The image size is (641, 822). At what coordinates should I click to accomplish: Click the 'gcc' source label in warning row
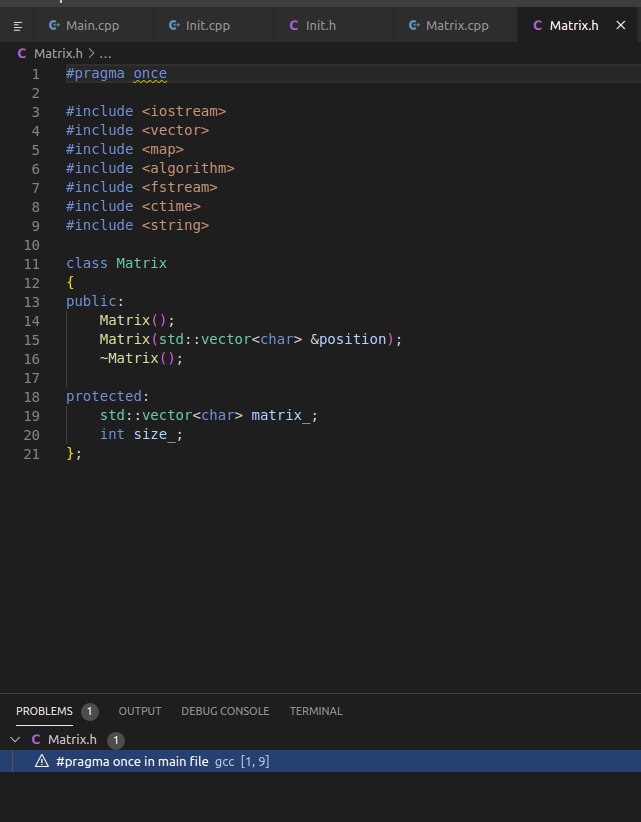(x=224, y=762)
